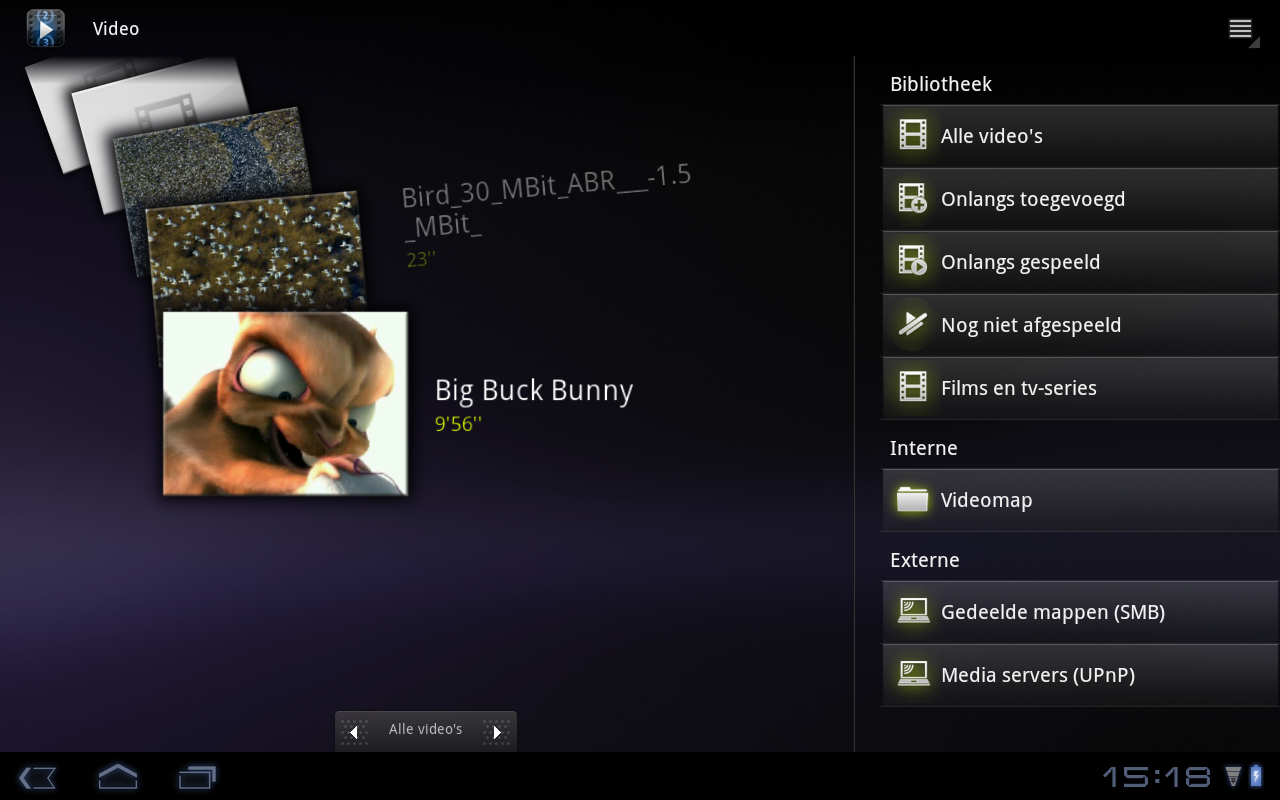Screen dimensions: 1280x800
Task: Click the 9'56'' duration label
Action: tap(458, 424)
